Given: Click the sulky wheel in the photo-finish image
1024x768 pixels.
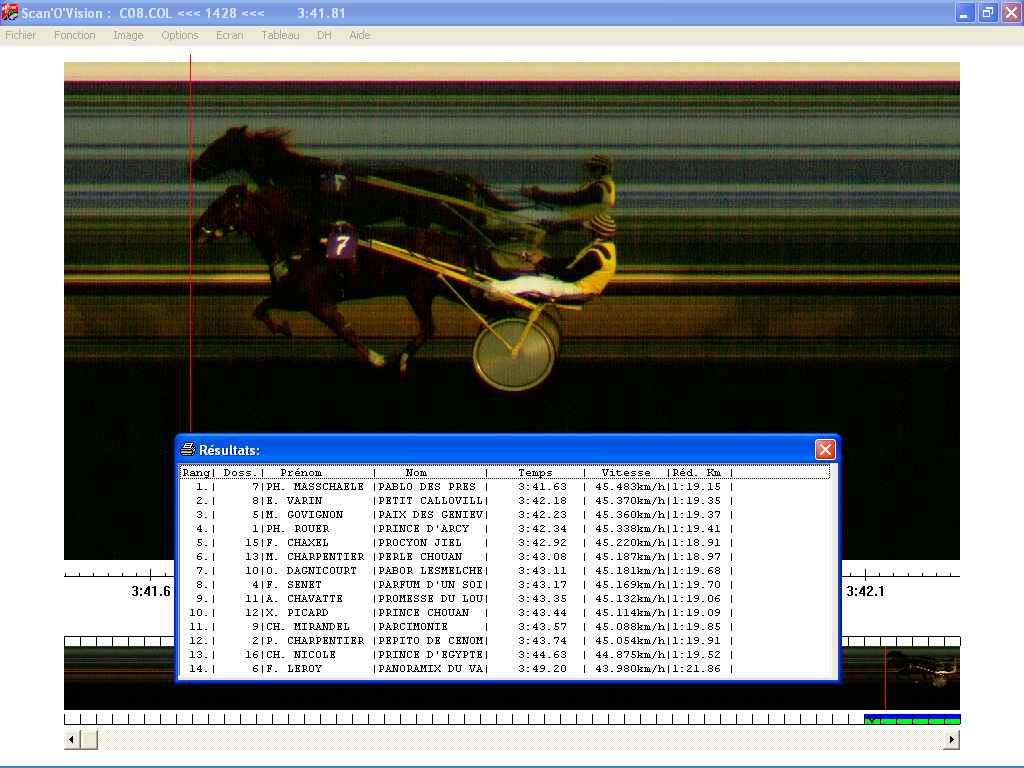Looking at the screenshot, I should [516, 353].
